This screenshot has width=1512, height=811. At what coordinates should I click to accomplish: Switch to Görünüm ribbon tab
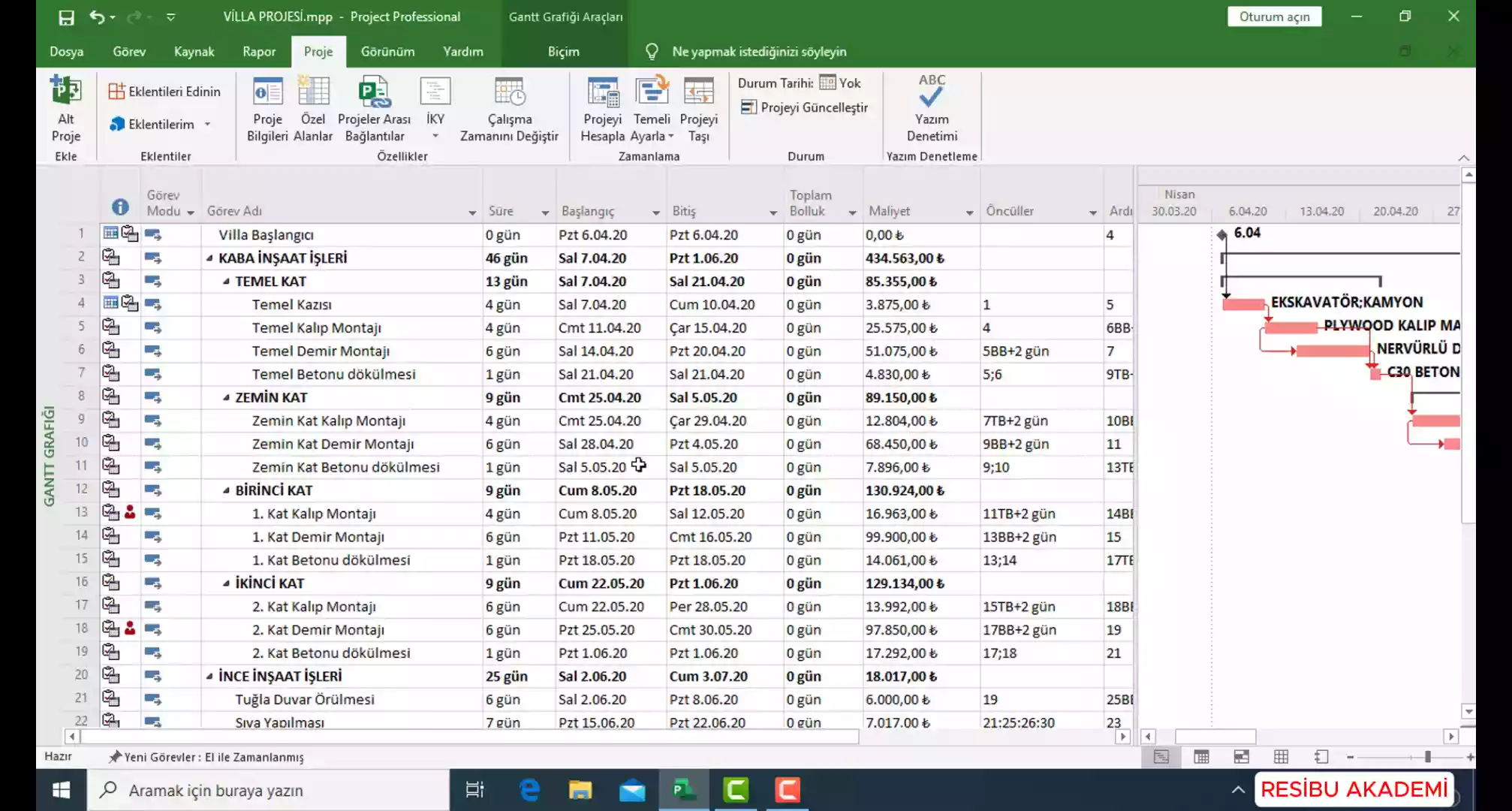tap(387, 51)
